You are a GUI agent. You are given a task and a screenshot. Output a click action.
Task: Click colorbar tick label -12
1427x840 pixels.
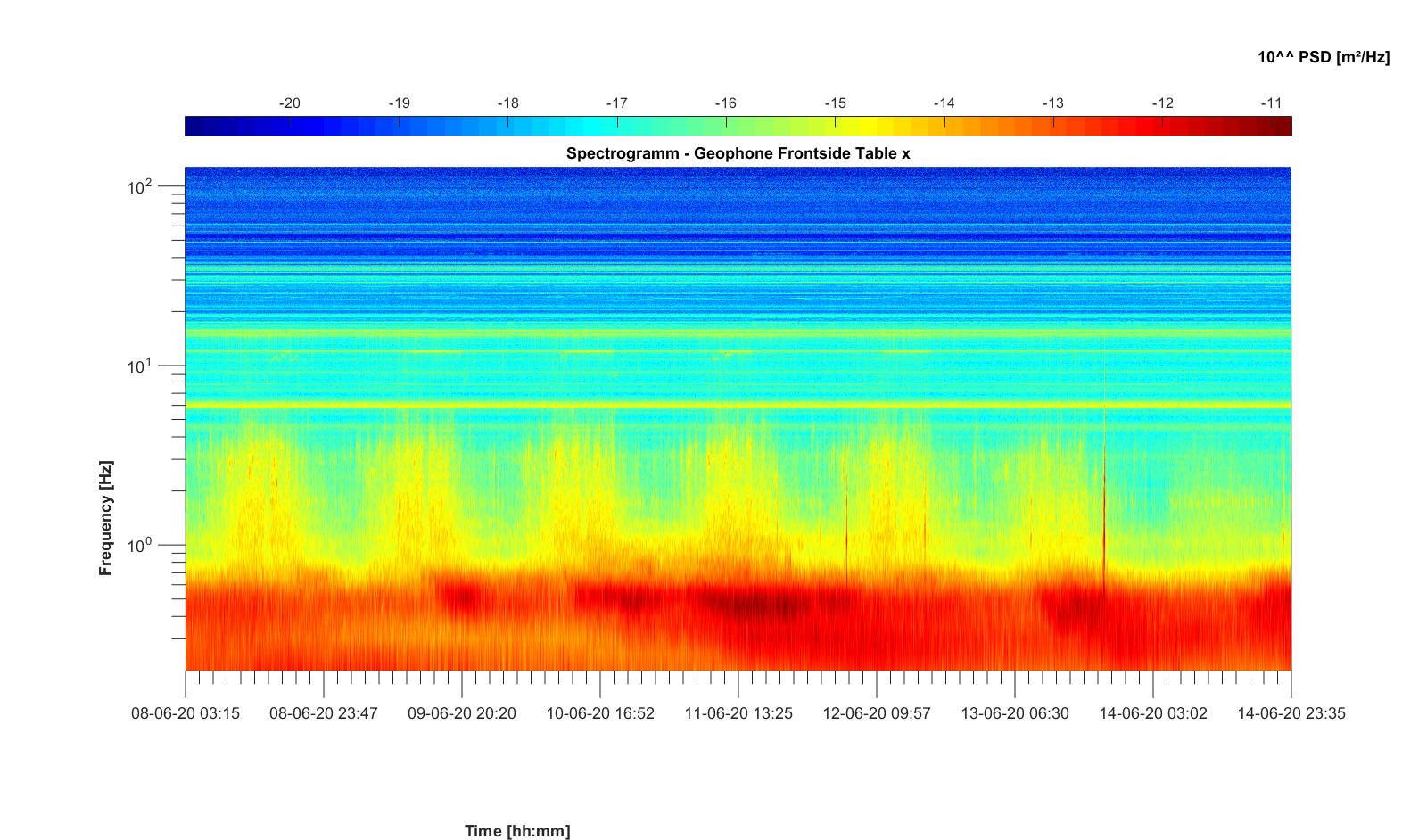pyautogui.click(x=1162, y=103)
